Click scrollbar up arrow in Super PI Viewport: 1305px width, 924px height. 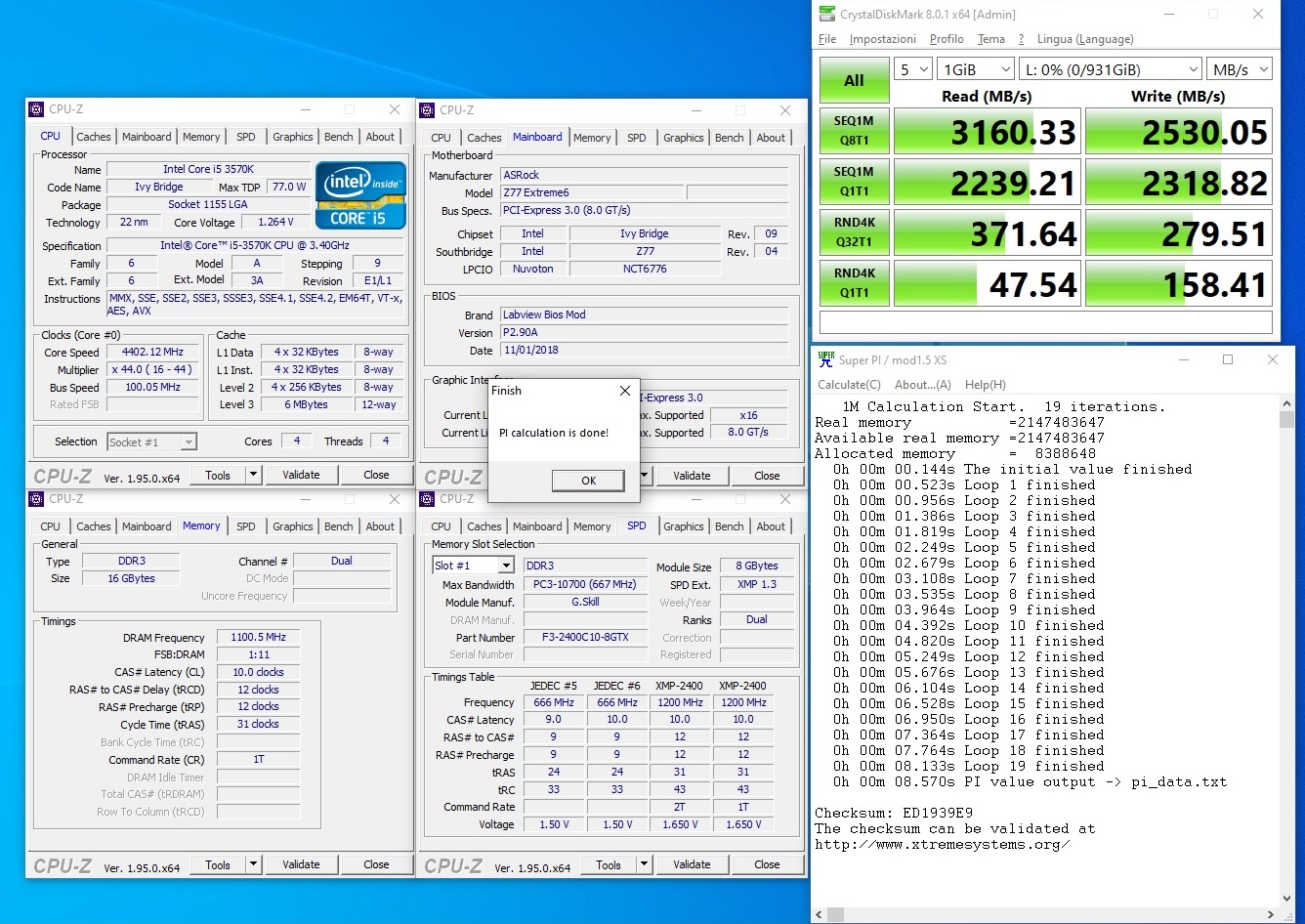pyautogui.click(x=1286, y=404)
